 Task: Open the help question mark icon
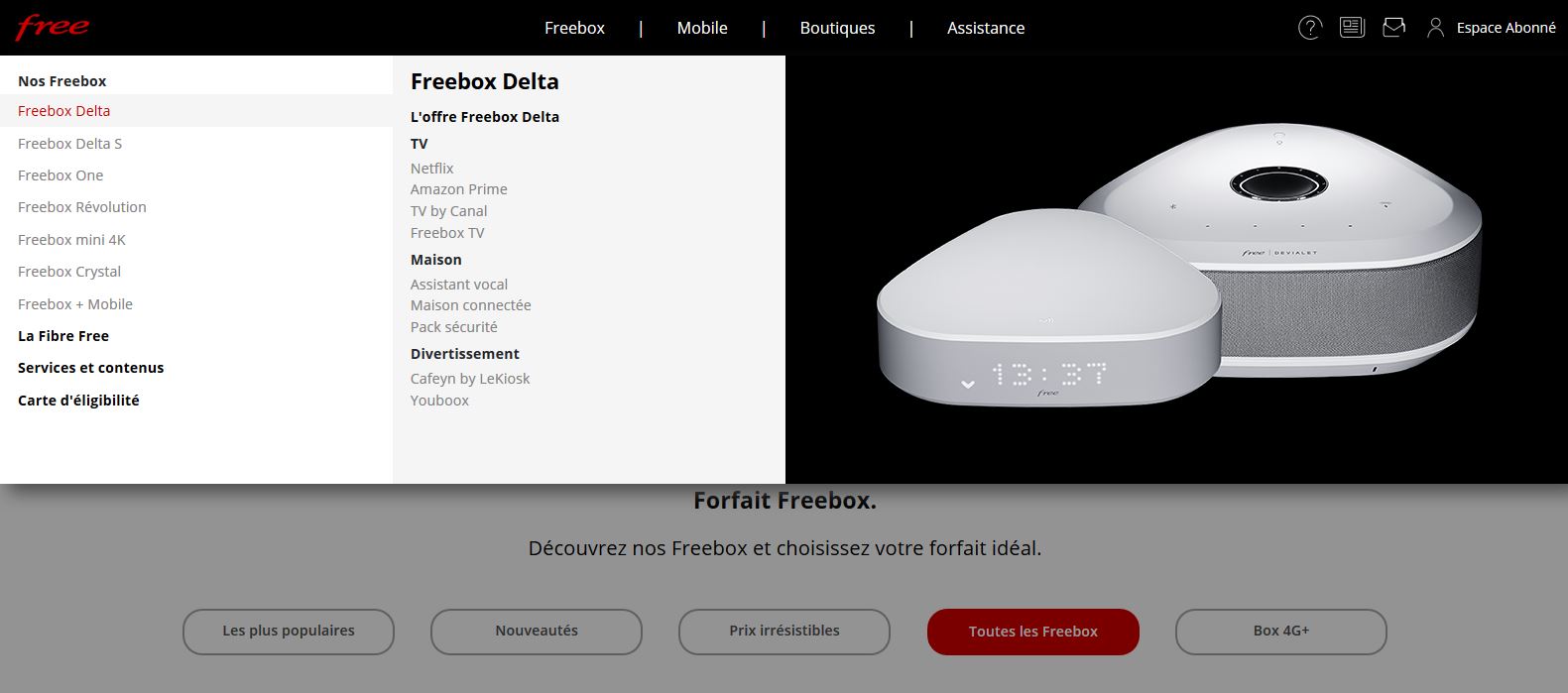[x=1310, y=28]
